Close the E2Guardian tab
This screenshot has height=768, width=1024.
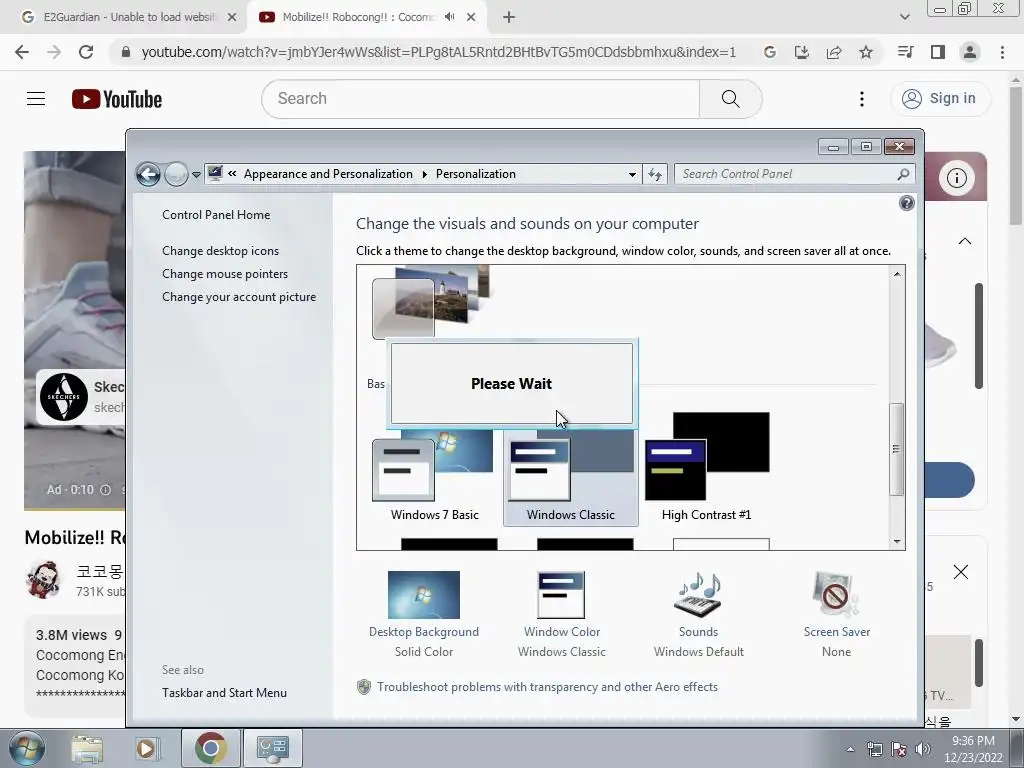tap(232, 17)
